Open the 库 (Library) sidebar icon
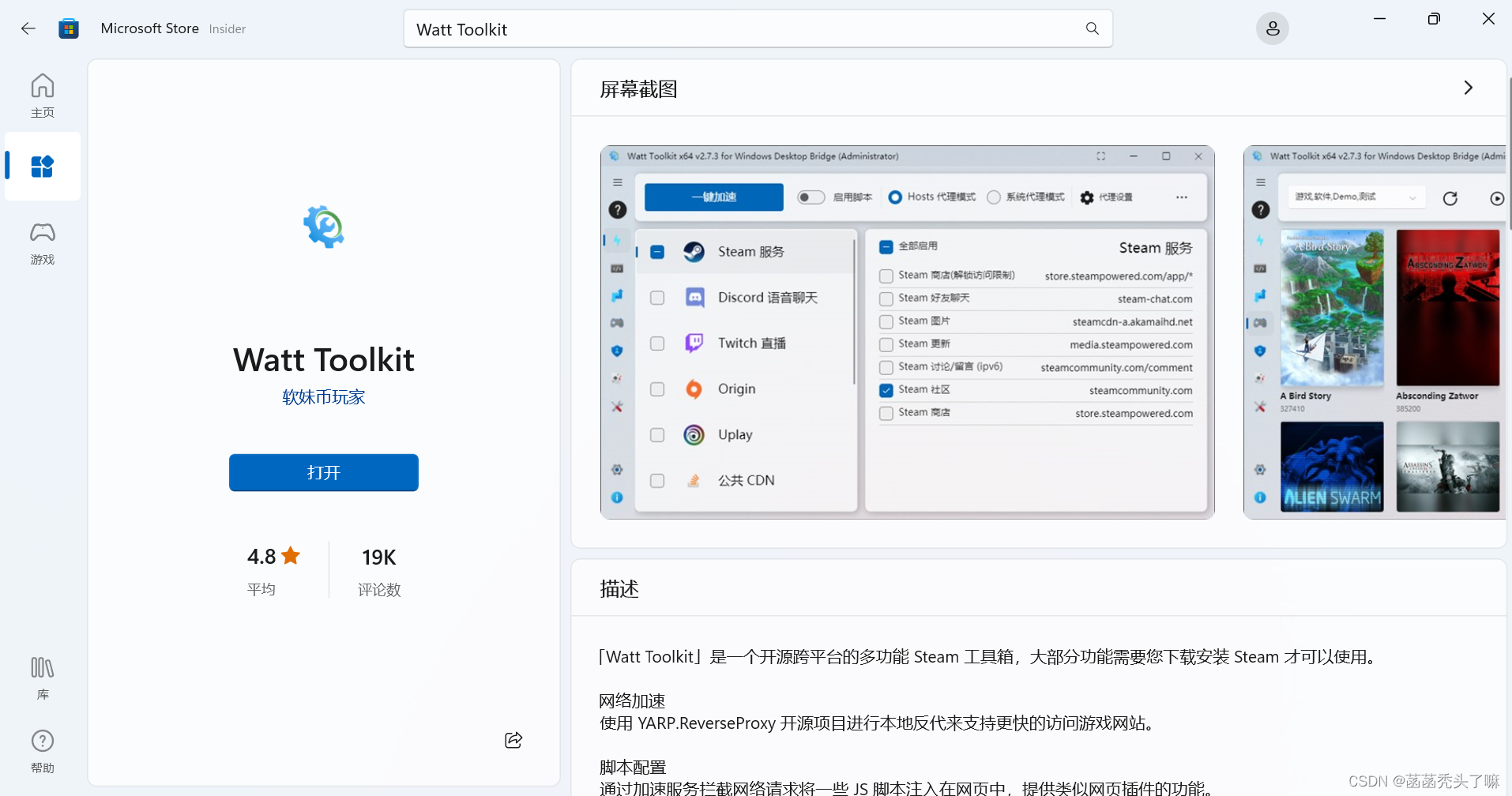The width and height of the screenshot is (1512, 796). (42, 675)
